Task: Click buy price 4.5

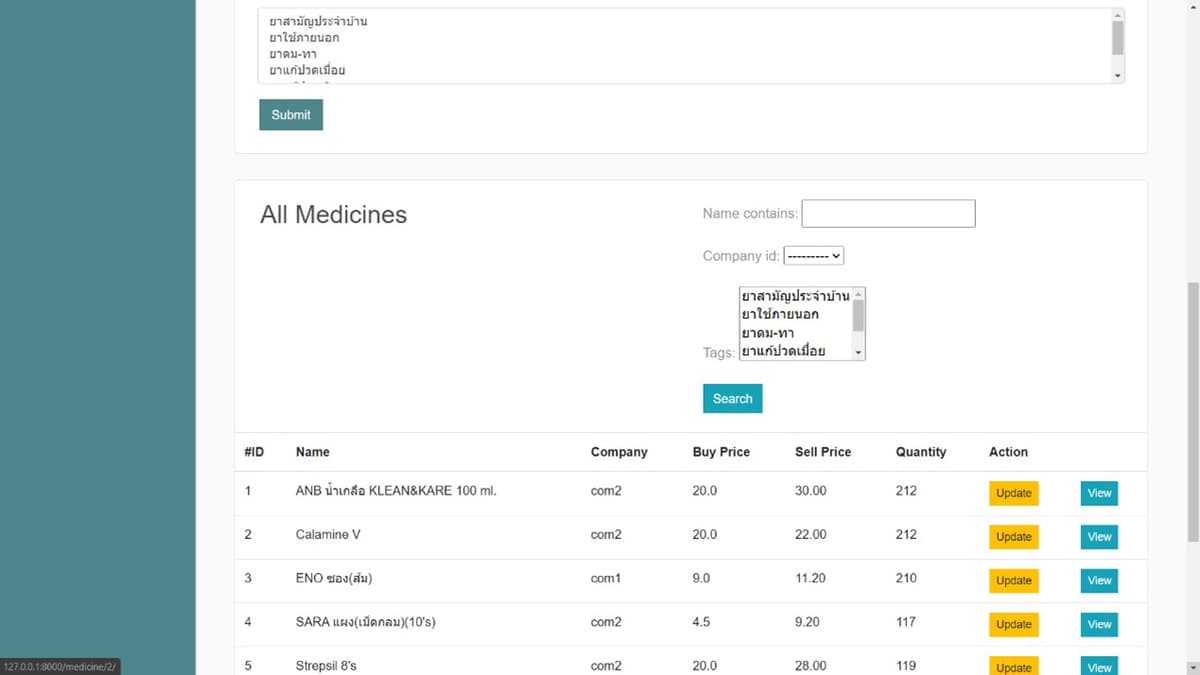Action: (x=701, y=622)
